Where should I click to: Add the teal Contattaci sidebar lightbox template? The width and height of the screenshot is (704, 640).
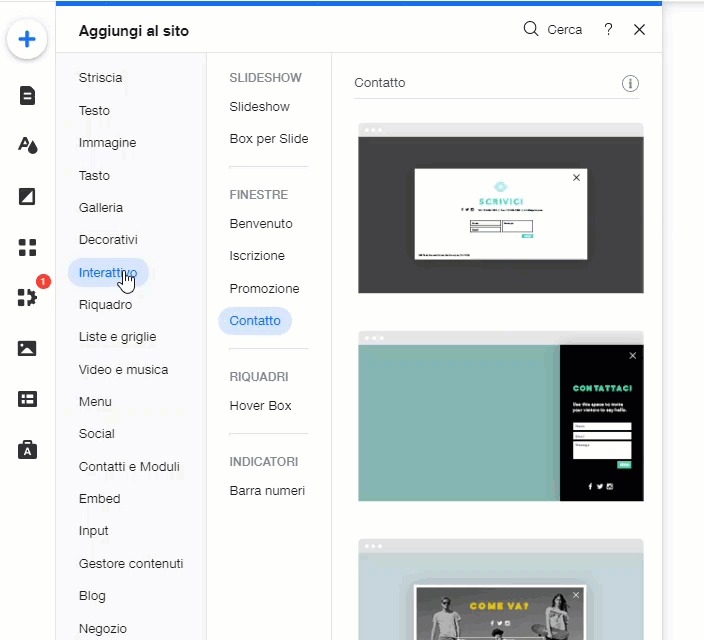coord(500,422)
